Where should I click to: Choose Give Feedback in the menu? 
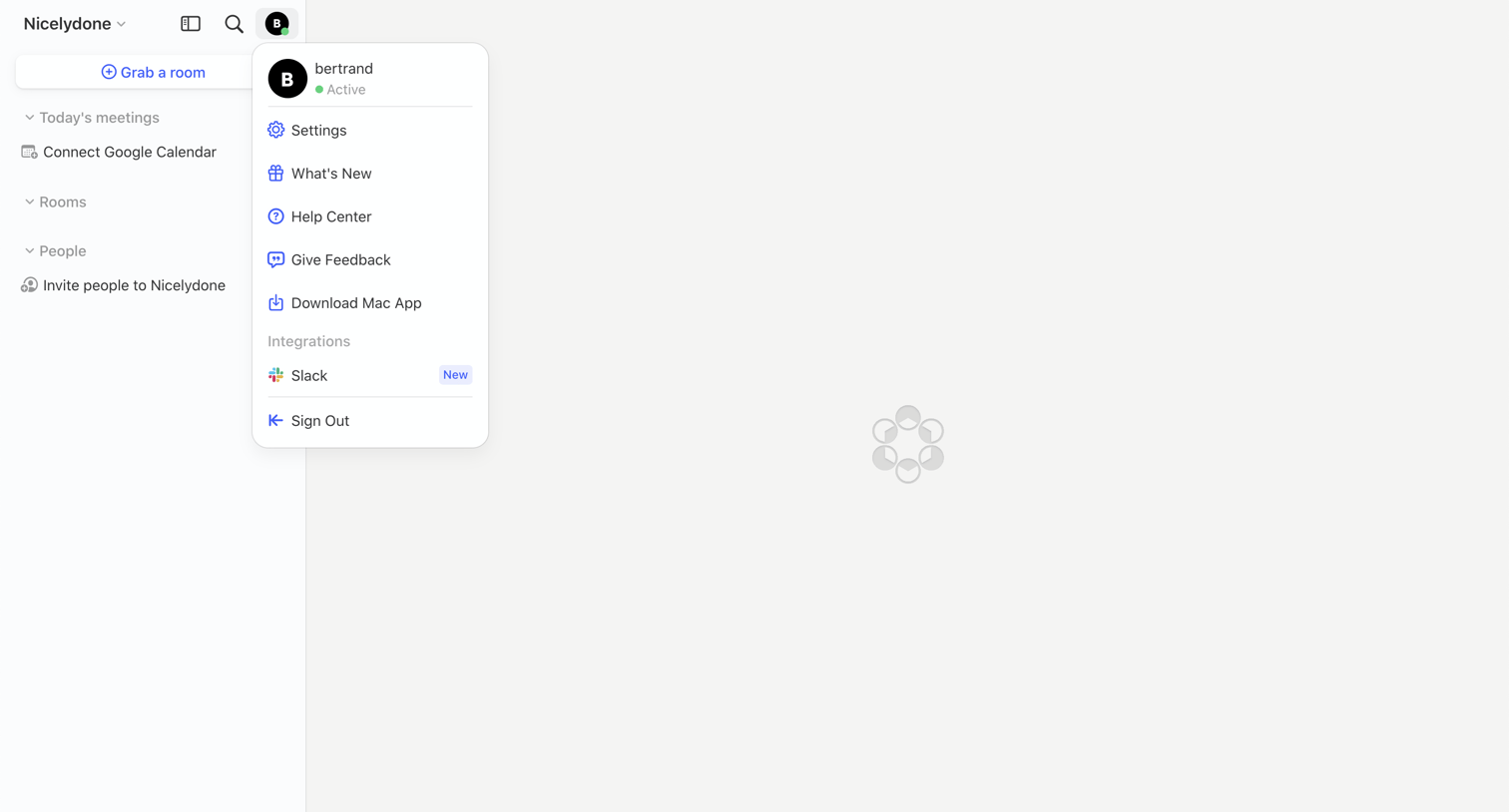click(x=370, y=259)
